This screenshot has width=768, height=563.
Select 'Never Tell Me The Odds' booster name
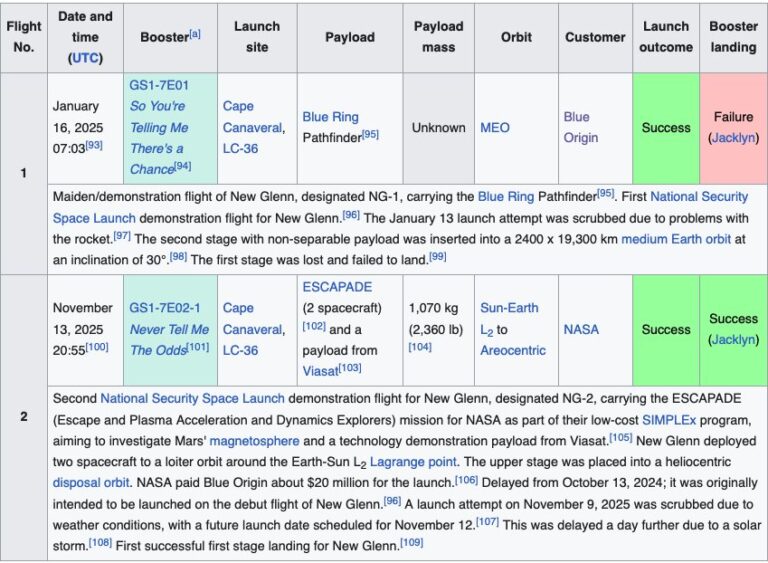(169, 340)
